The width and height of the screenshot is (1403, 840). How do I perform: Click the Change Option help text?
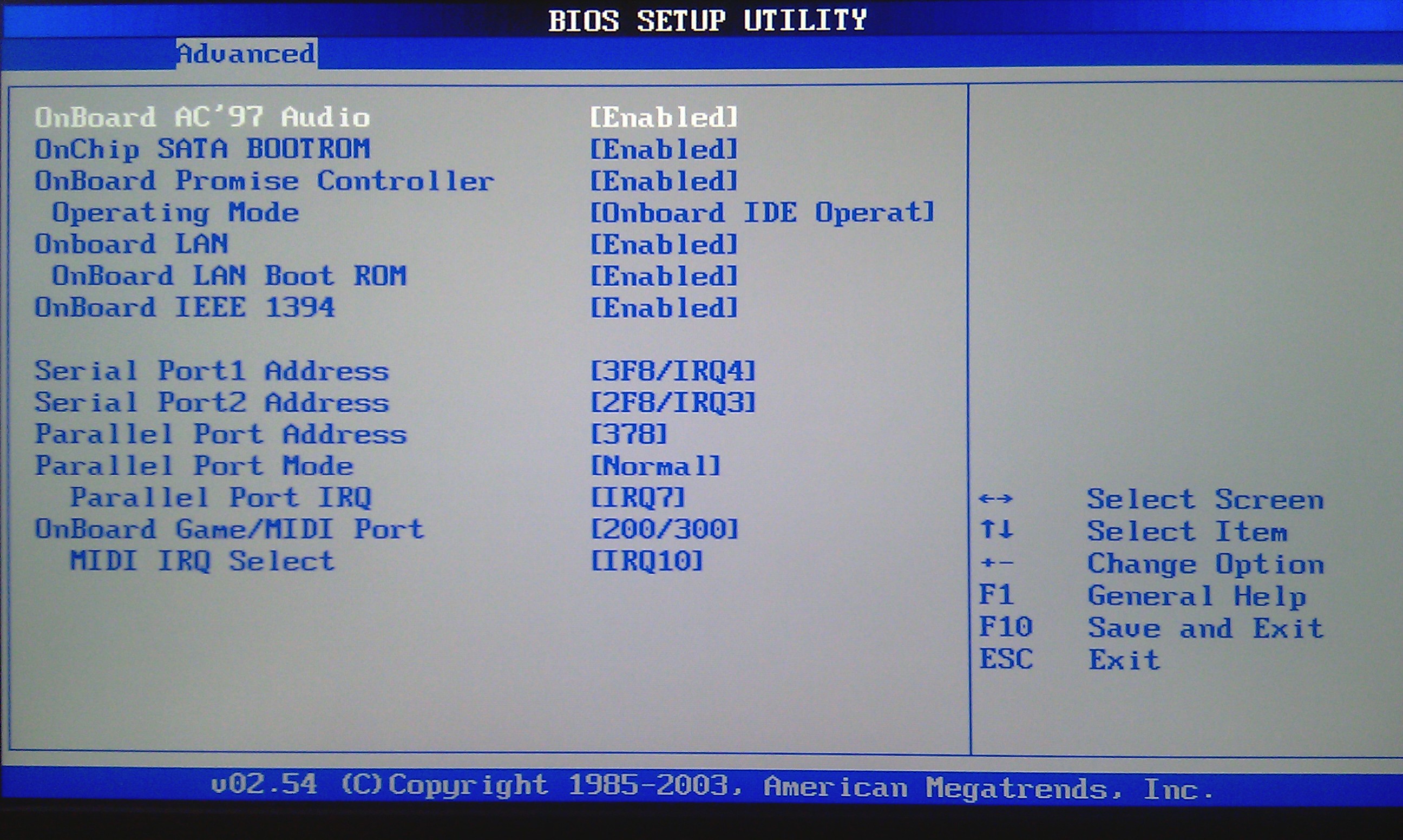tap(1205, 565)
